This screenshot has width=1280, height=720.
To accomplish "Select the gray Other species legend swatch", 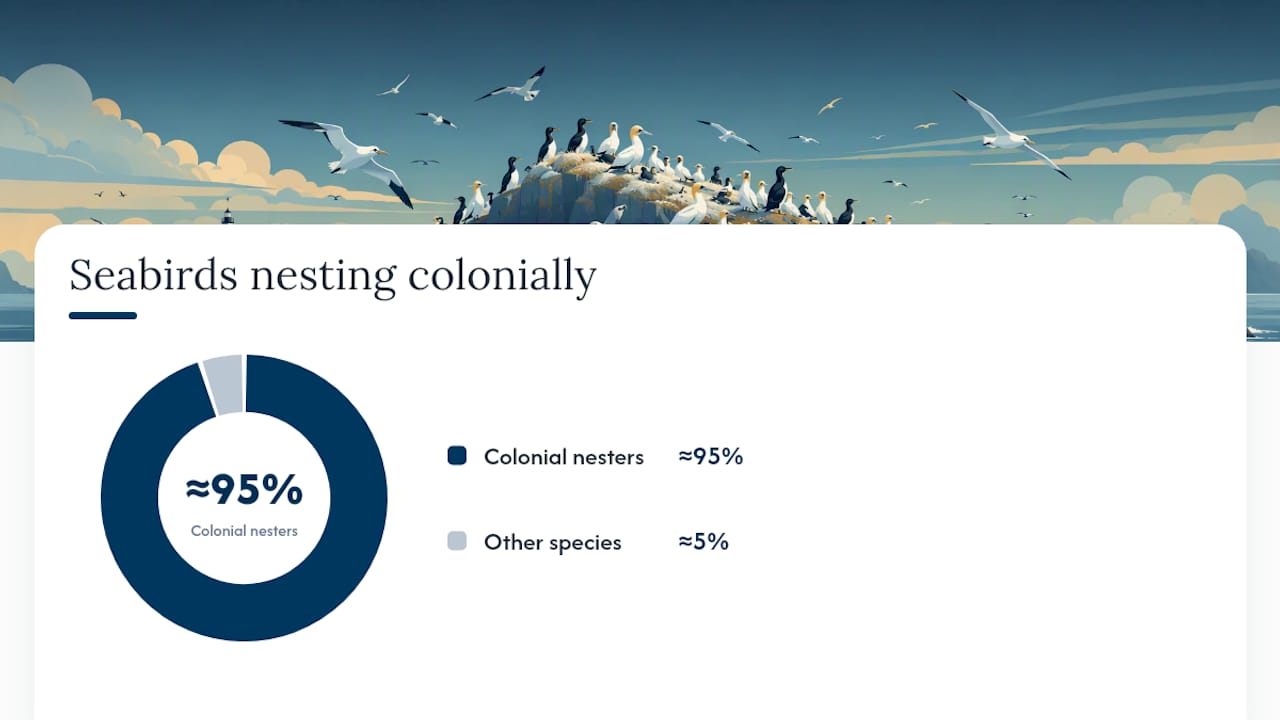I will pyautogui.click(x=457, y=541).
